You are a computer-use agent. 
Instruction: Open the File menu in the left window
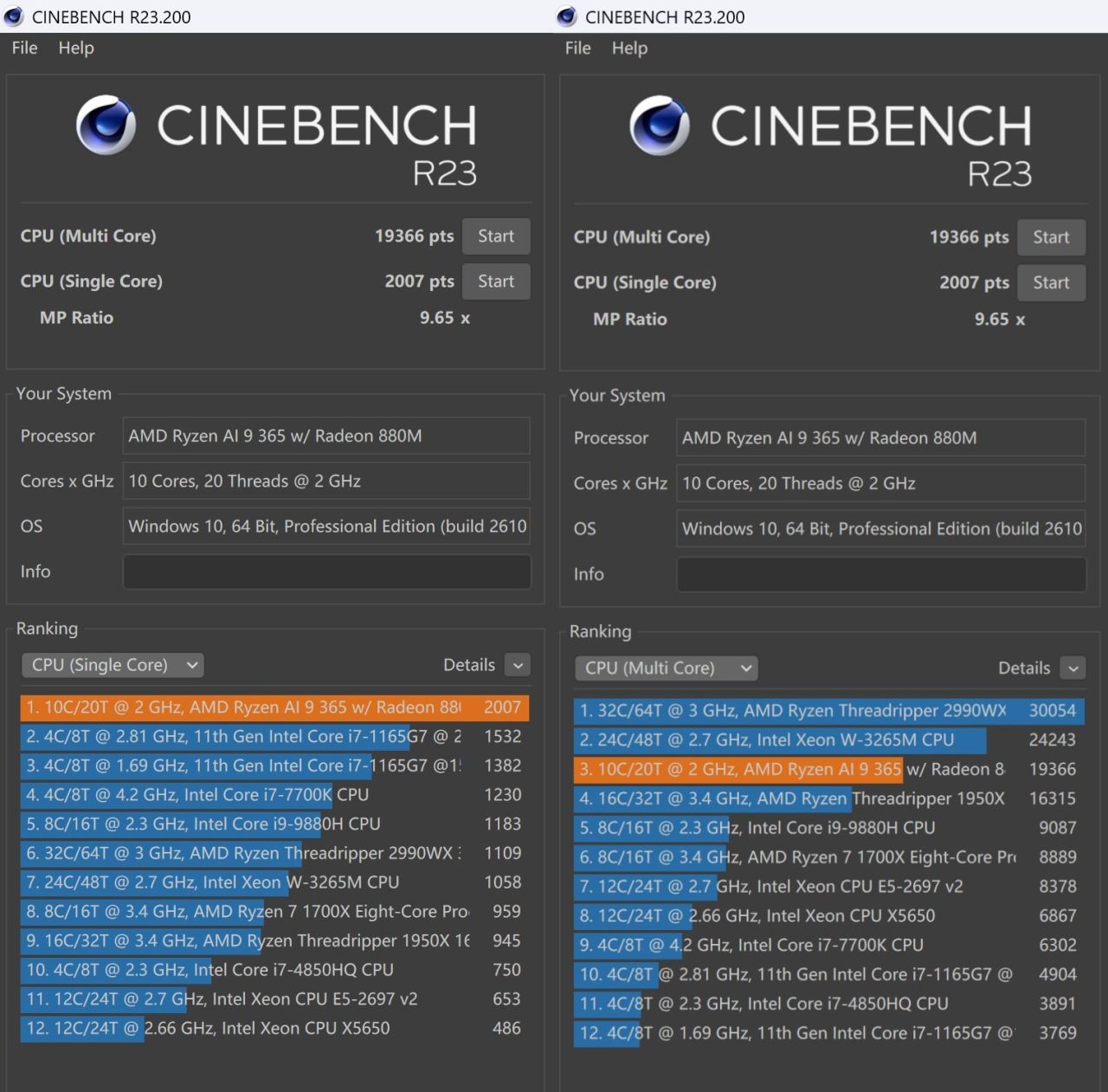tap(24, 48)
